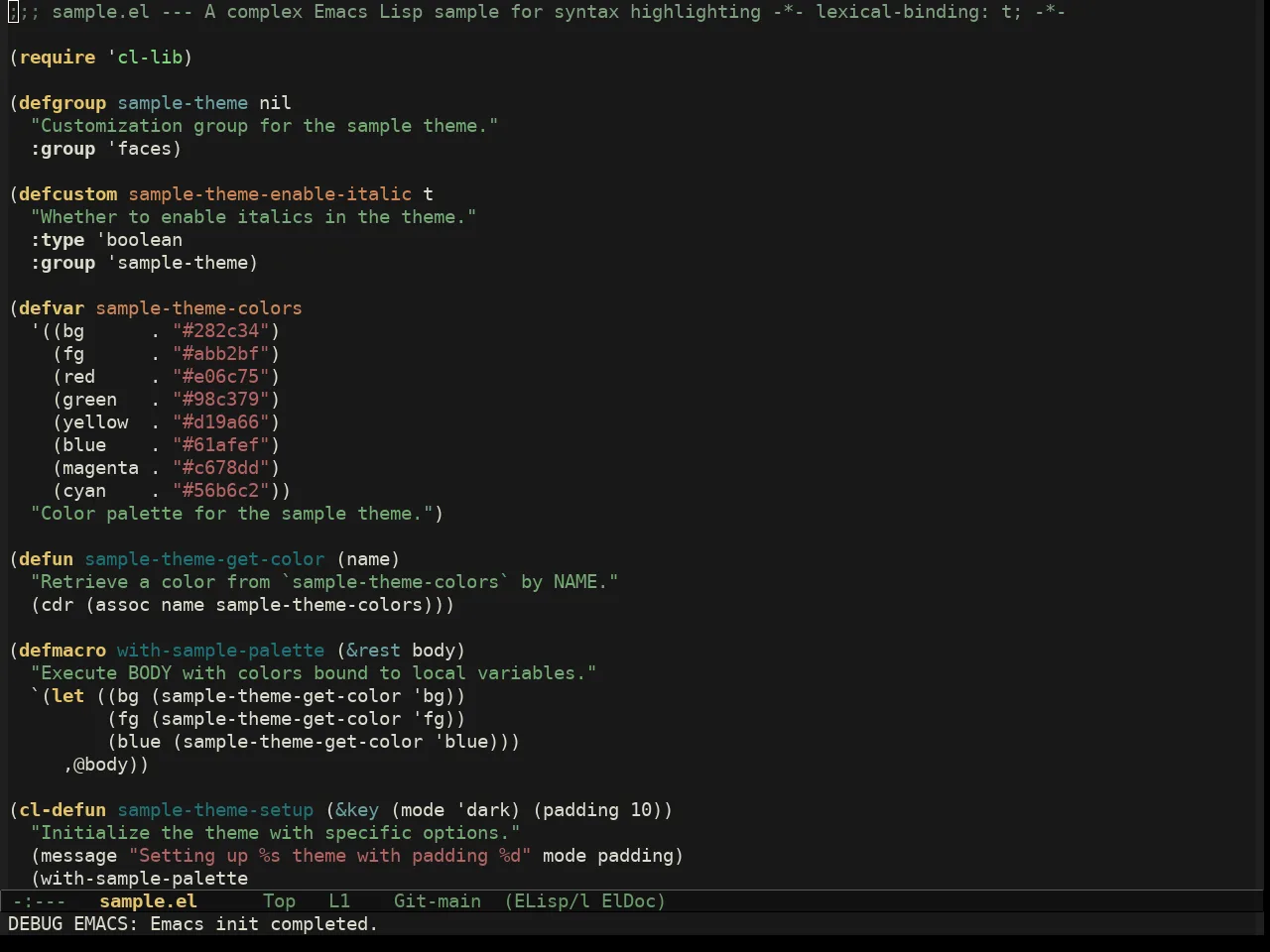This screenshot has height=952, width=1270.
Task: Click the color string "#c678dd"
Action: coord(220,467)
